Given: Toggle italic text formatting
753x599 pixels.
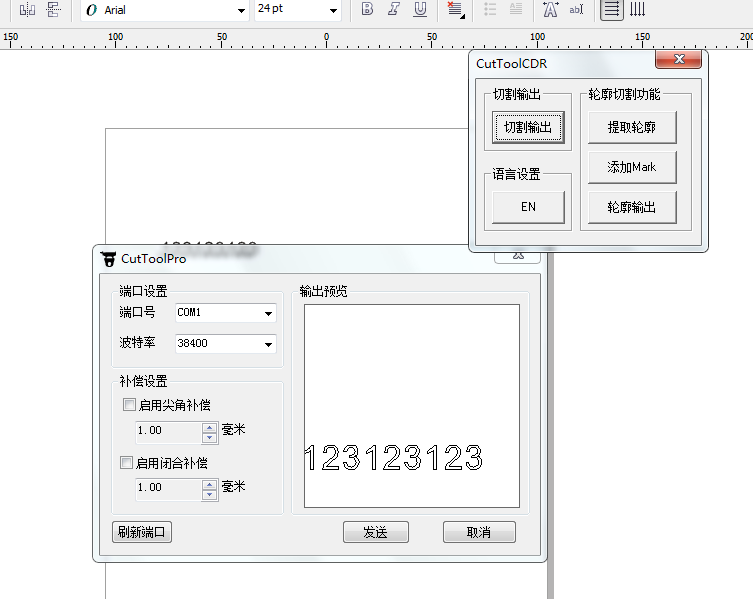Looking at the screenshot, I should (x=393, y=10).
